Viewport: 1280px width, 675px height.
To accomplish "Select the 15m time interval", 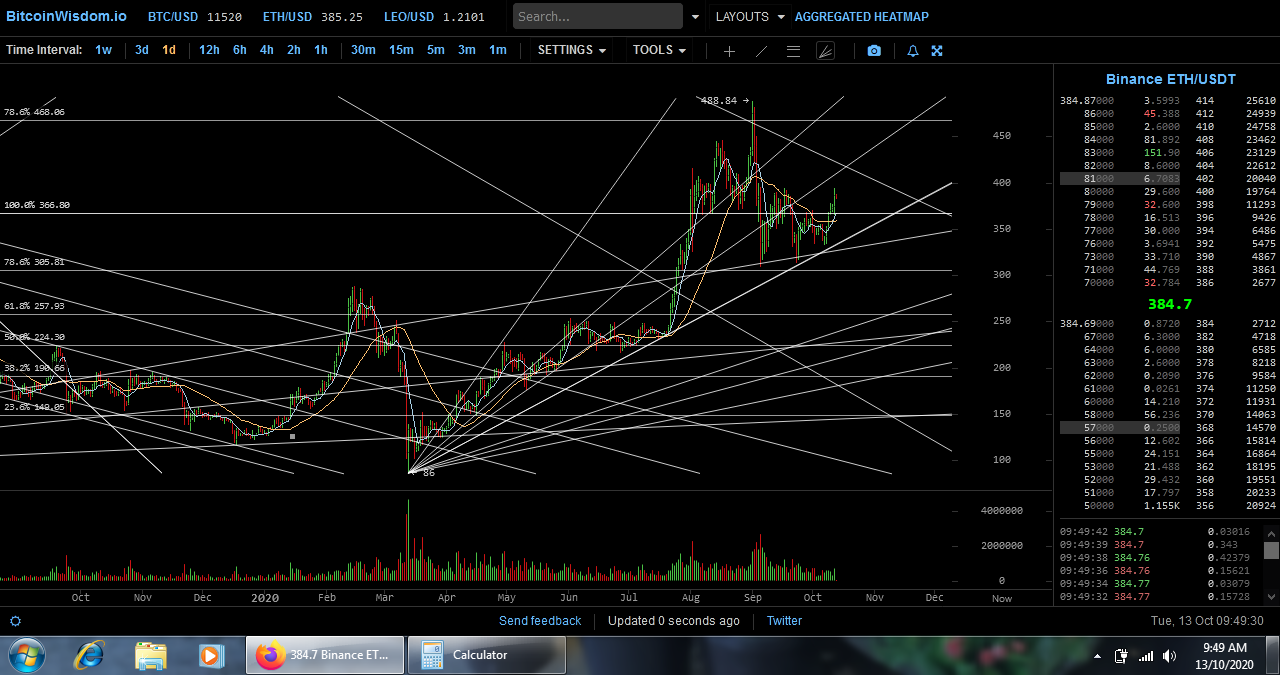I will (401, 50).
